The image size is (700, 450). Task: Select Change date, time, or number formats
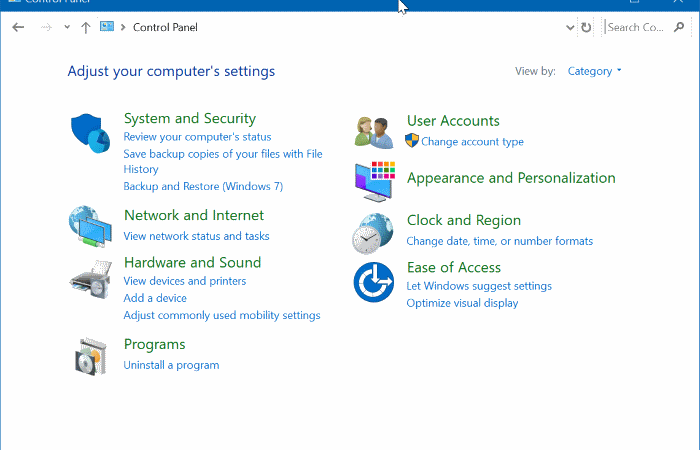tap(500, 241)
